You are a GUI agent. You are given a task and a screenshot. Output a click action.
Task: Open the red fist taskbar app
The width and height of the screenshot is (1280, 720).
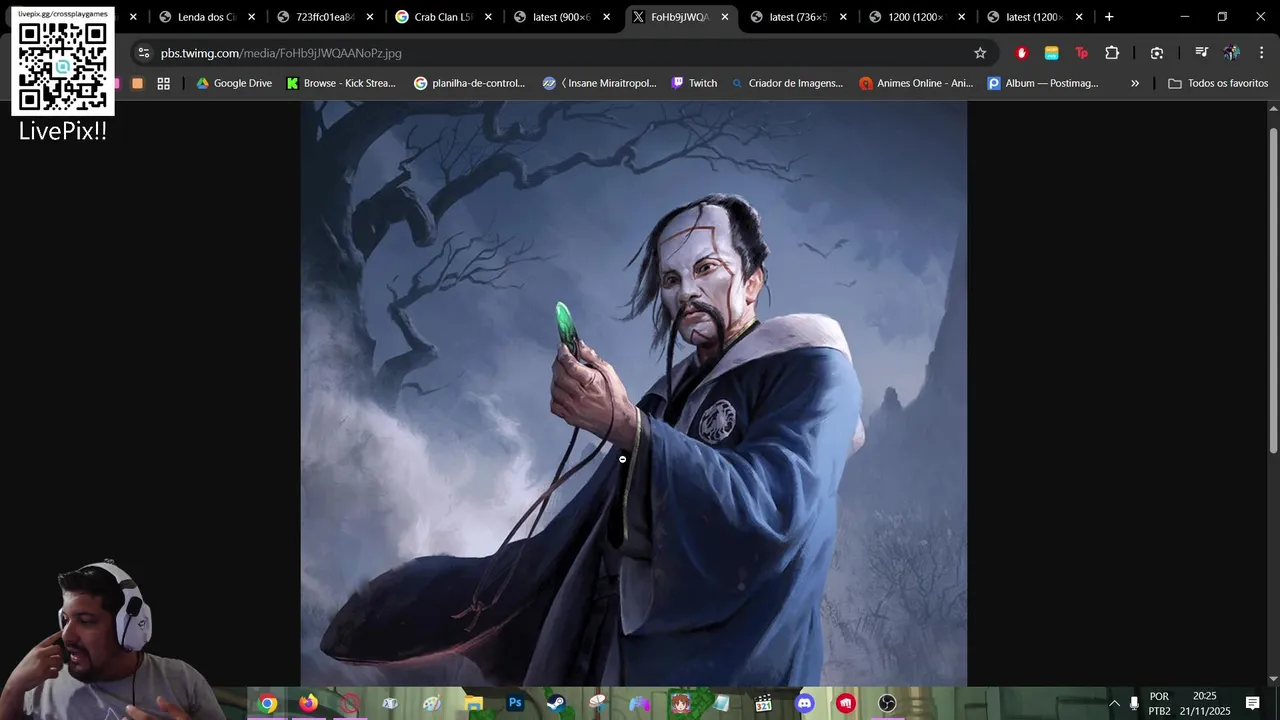(846, 704)
